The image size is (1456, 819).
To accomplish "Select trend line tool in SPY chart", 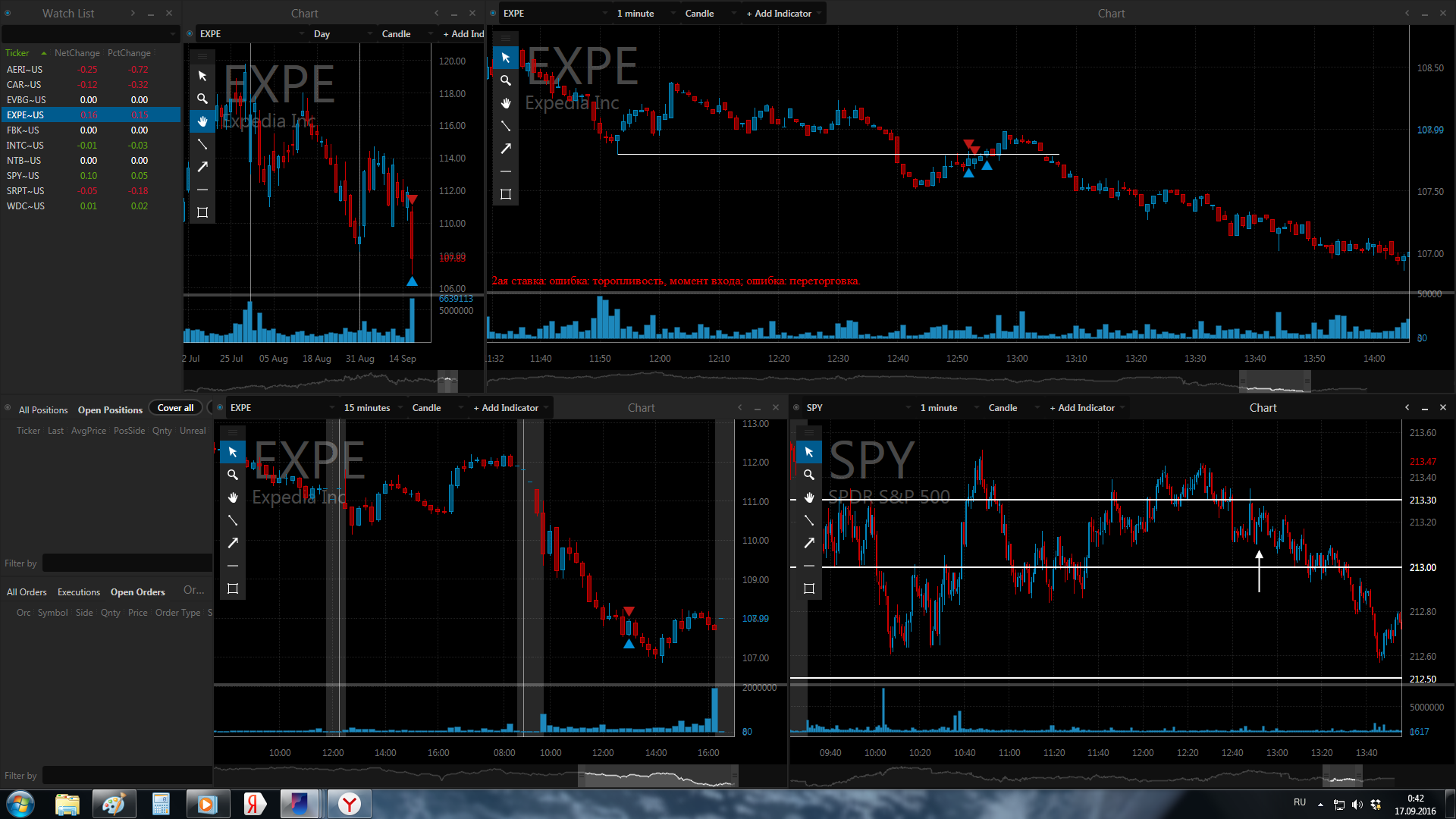I will coord(809,520).
